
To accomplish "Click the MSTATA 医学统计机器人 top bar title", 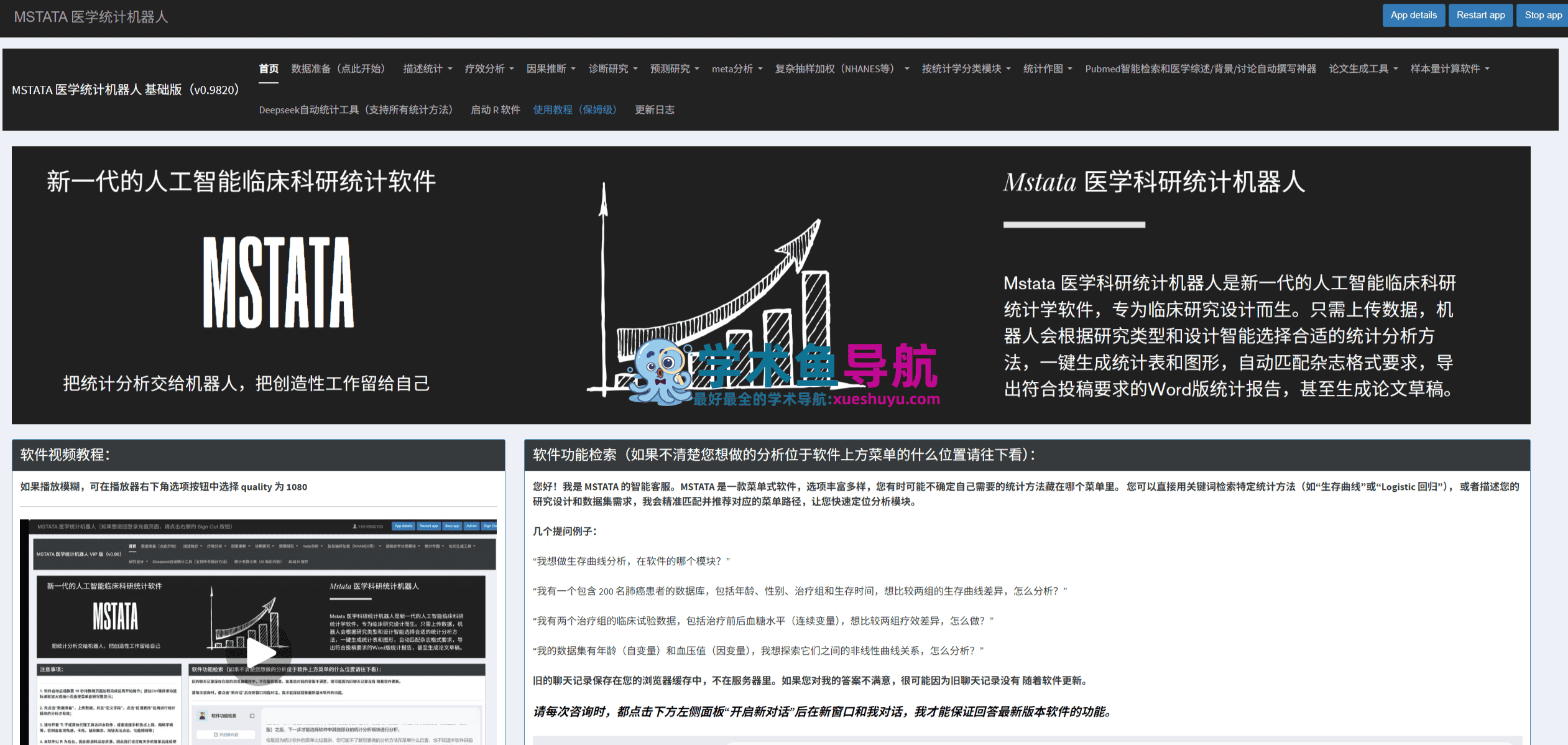I will (91, 17).
